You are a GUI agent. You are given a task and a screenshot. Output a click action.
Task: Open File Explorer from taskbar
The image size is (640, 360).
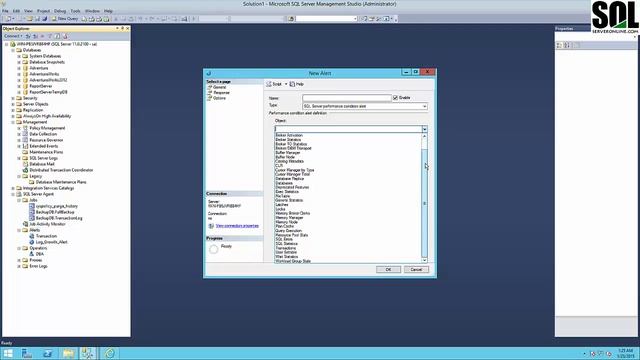[x=68, y=353]
